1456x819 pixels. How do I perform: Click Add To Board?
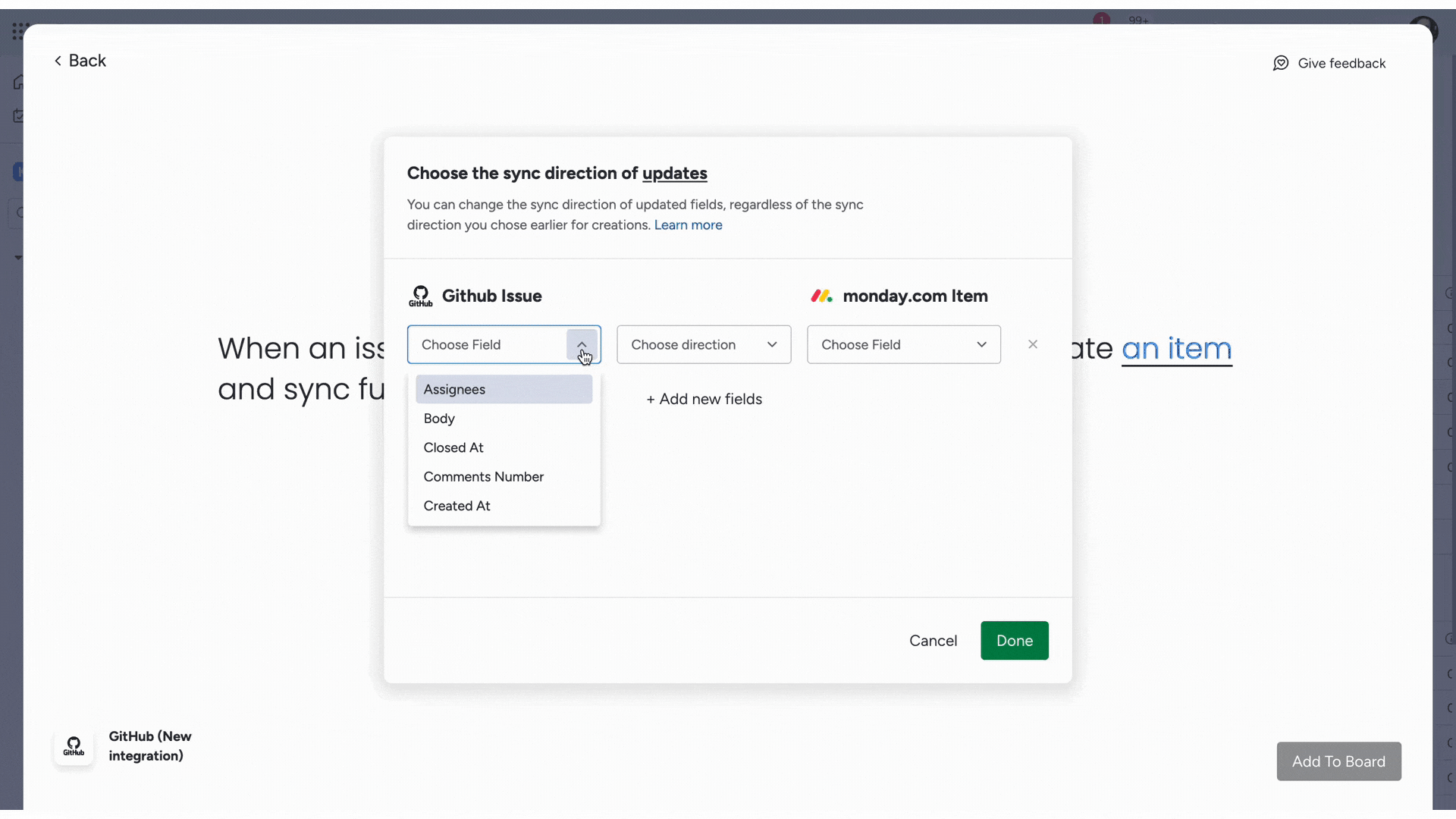(1338, 761)
